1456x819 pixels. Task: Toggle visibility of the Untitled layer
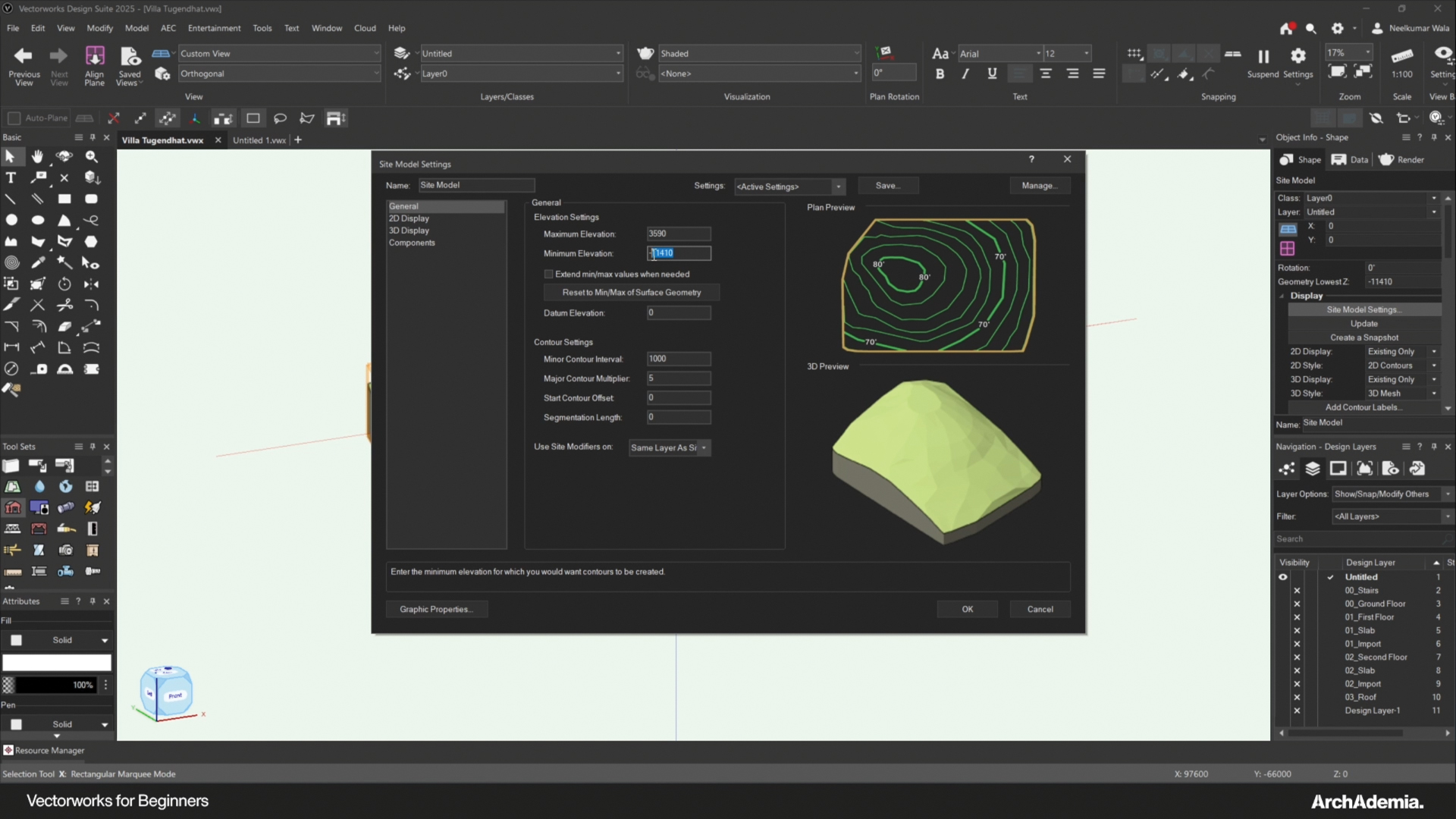coord(1283,577)
